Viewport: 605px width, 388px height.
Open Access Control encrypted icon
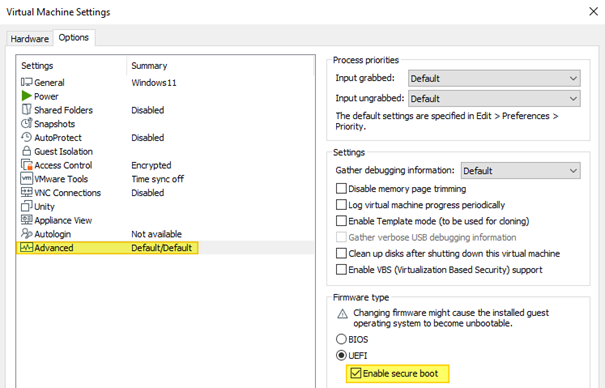pos(27,165)
